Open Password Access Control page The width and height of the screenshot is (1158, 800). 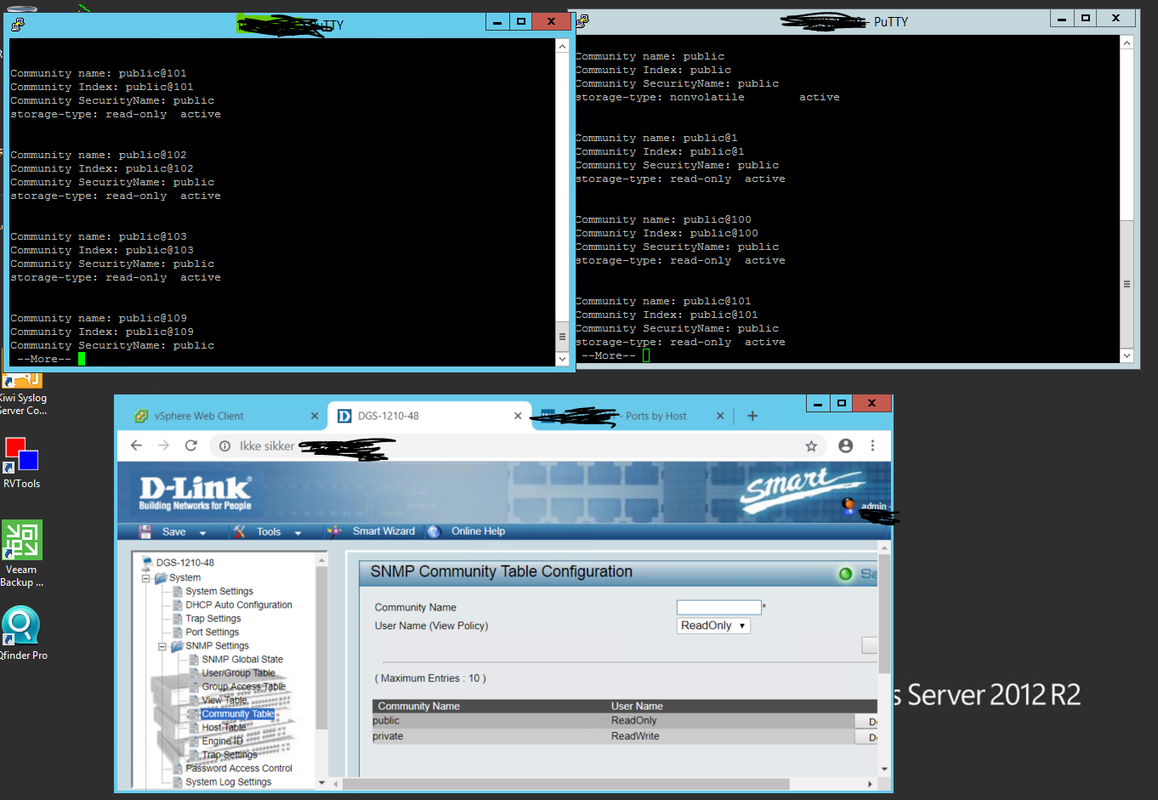click(x=239, y=768)
